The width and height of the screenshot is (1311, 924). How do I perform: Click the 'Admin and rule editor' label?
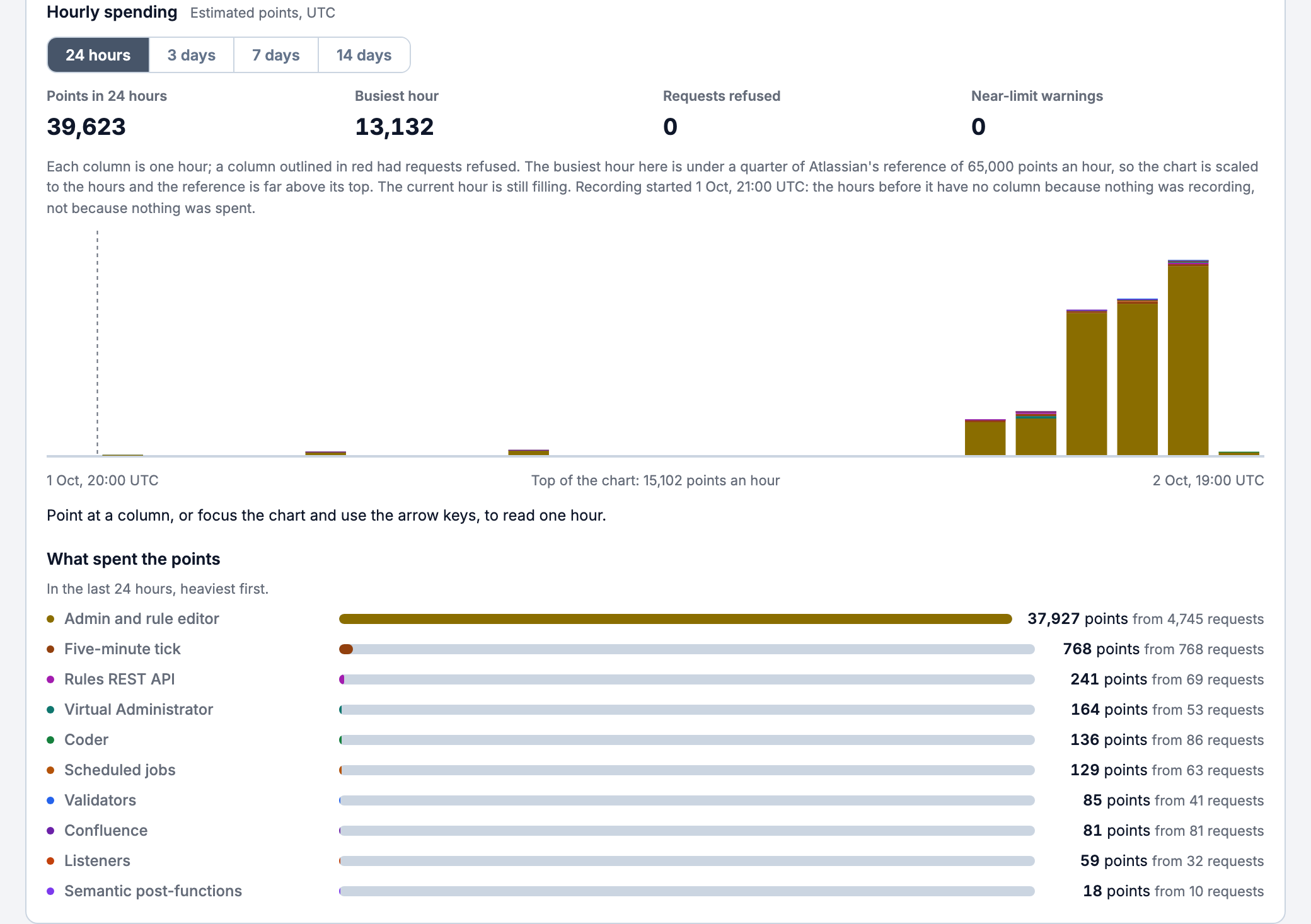142,619
